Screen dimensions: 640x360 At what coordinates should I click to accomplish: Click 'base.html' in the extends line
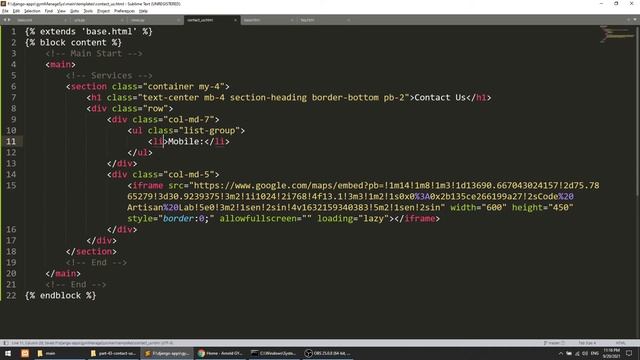(109, 31)
